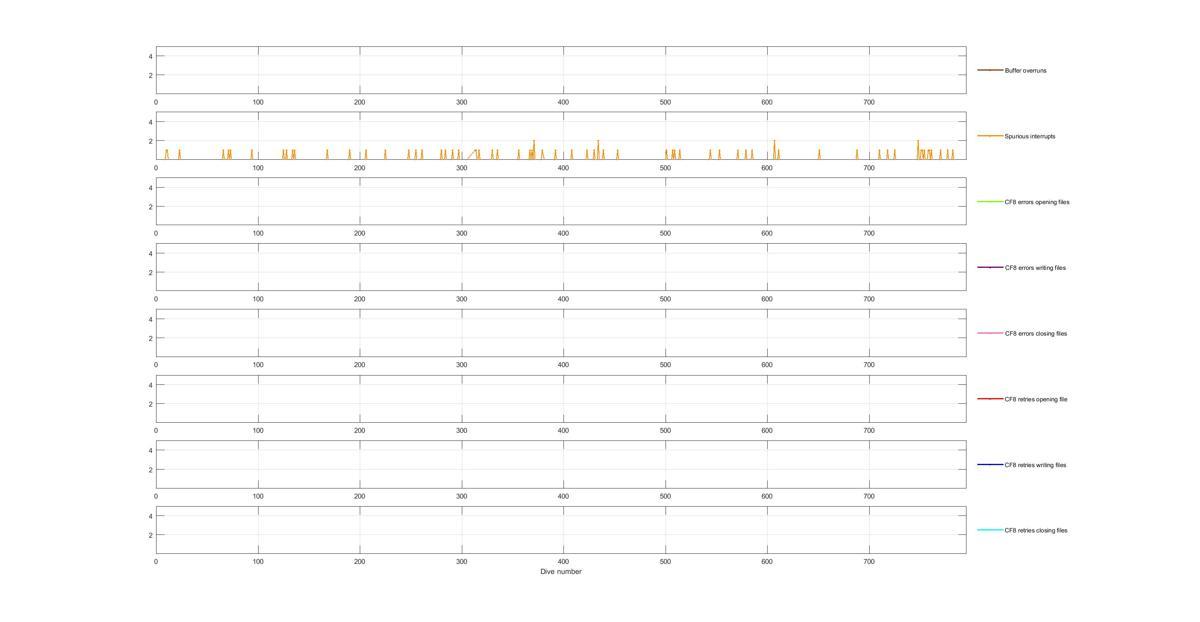Select the cyan CF8 retries closing files line sample

990,530
